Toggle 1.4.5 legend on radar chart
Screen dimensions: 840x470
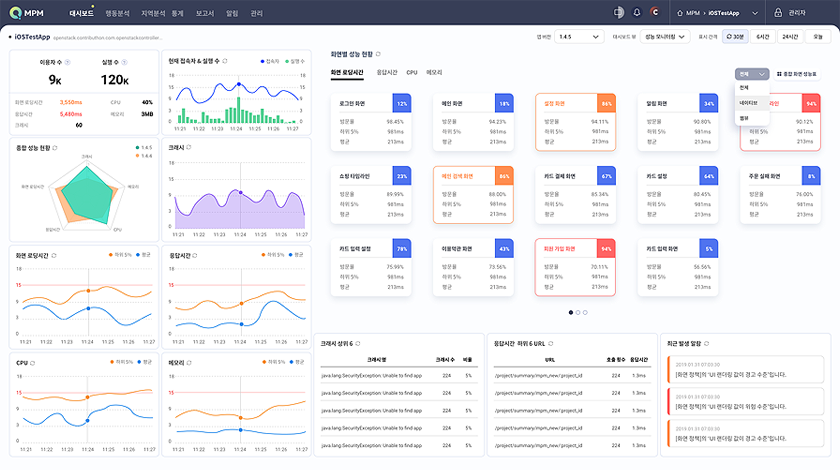pyautogui.click(x=142, y=147)
